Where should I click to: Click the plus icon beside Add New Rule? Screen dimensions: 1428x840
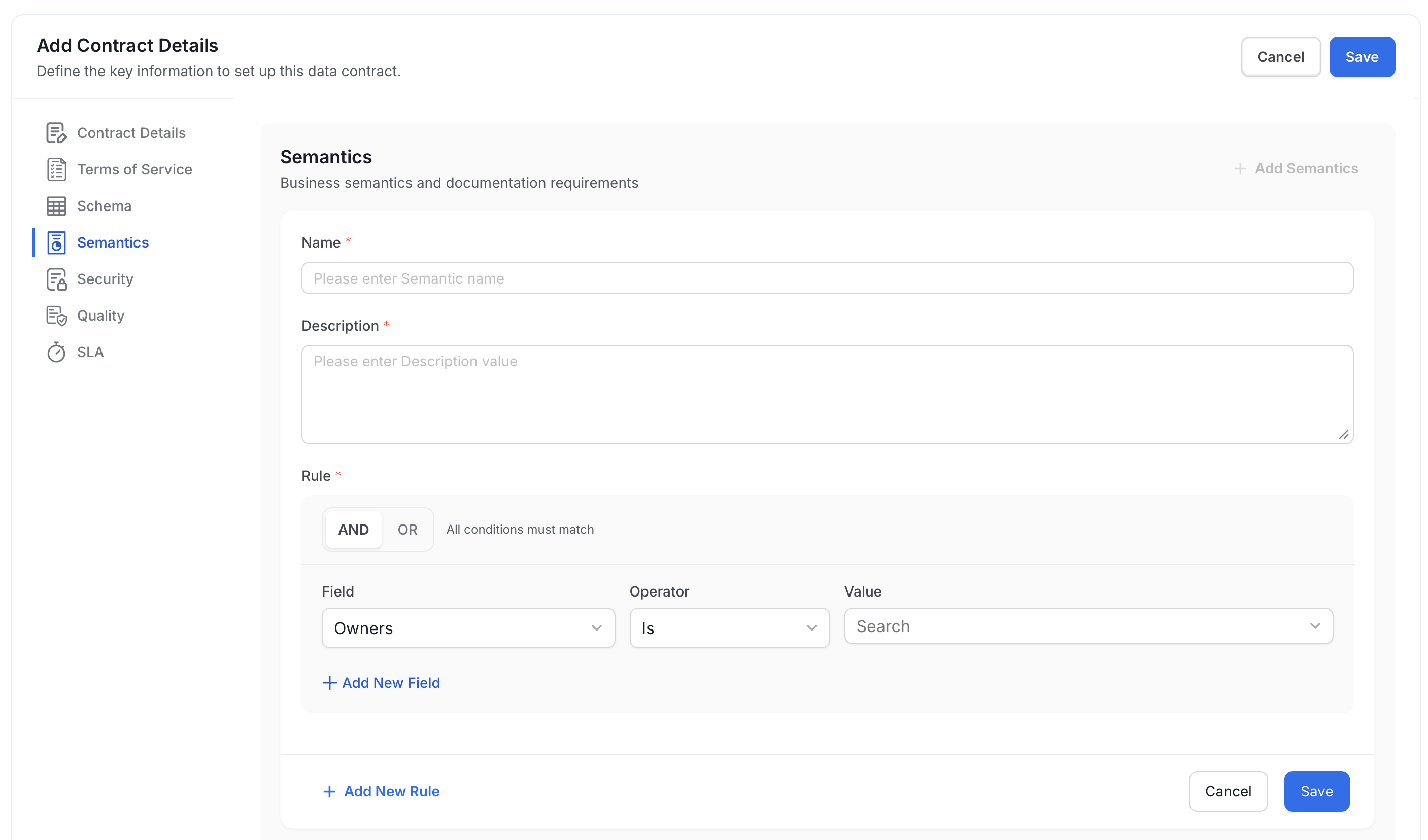coord(329,791)
